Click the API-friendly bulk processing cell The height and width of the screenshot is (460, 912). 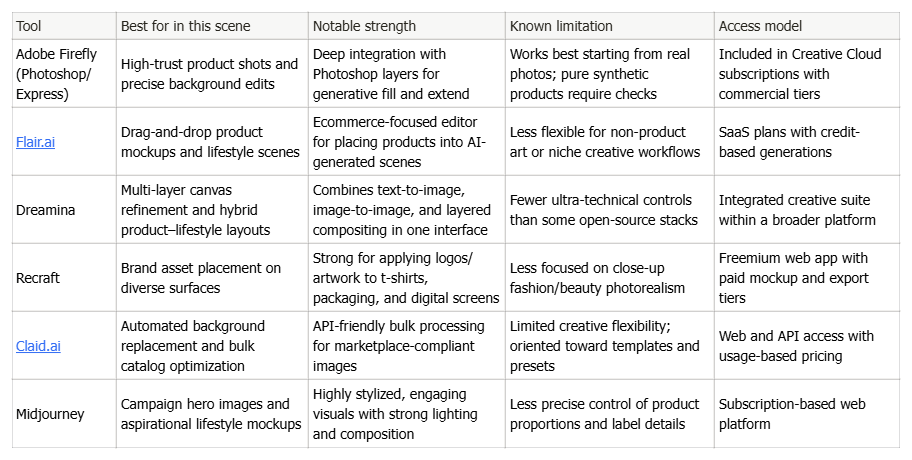pos(407,346)
